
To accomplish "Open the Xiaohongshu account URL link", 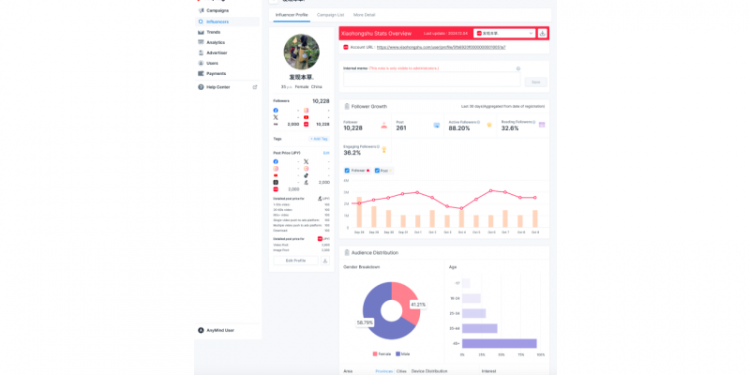I will [441, 47].
